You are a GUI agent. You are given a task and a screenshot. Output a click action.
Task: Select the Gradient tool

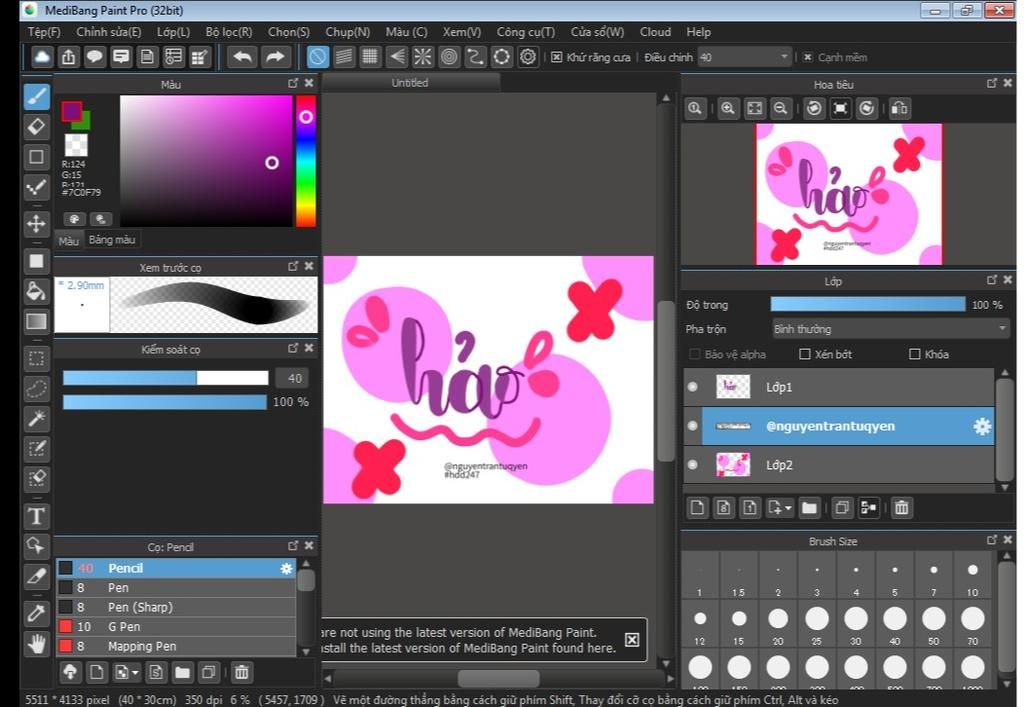[x=37, y=321]
